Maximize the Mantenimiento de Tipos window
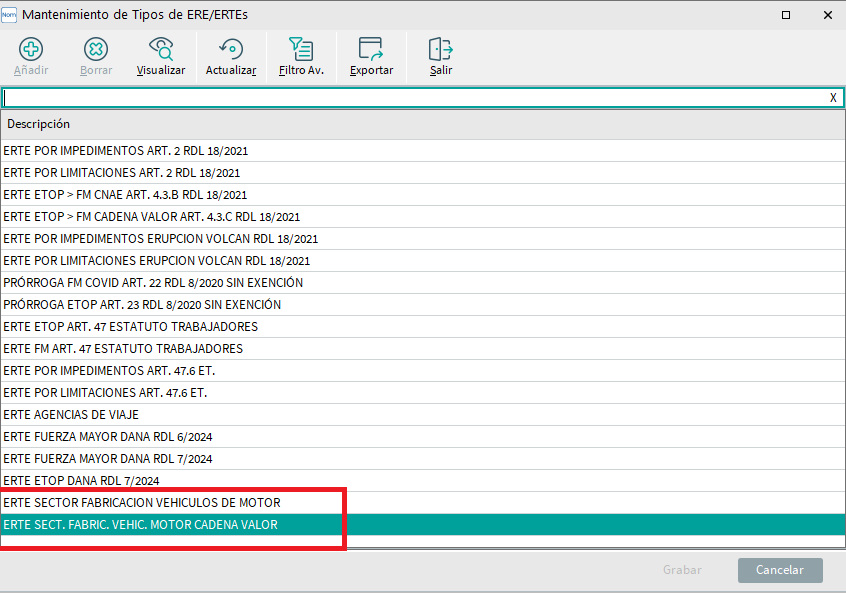Screen dimensions: 846x594 tap(786, 15)
